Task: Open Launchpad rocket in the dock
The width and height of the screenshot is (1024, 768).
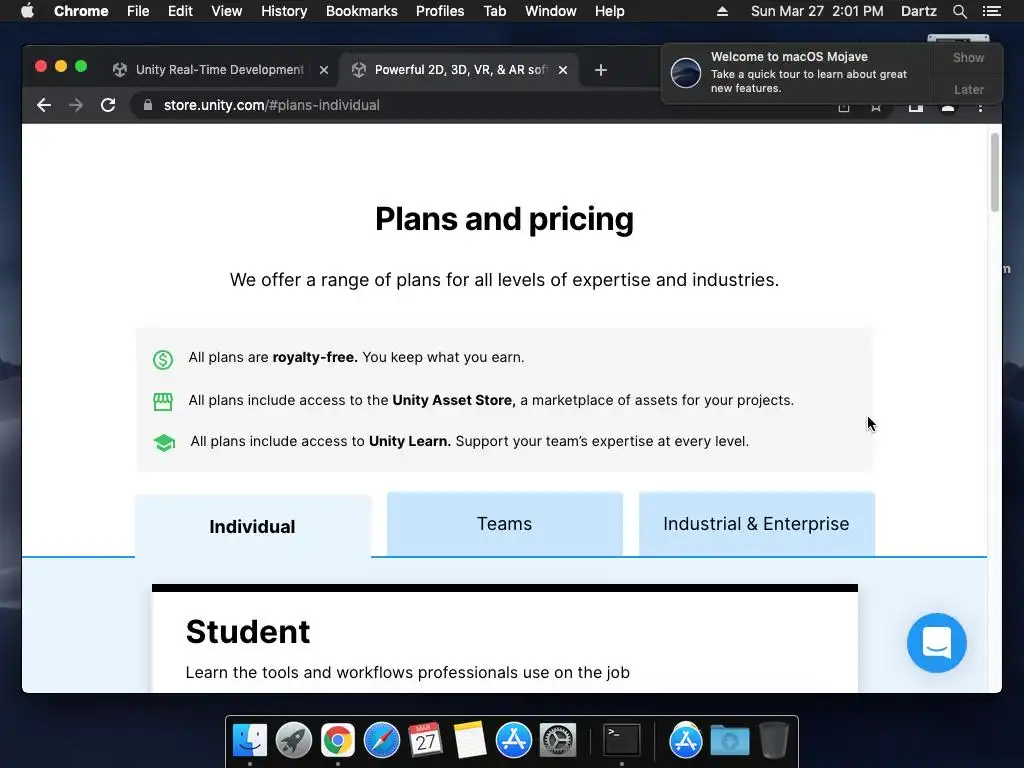Action: click(293, 741)
